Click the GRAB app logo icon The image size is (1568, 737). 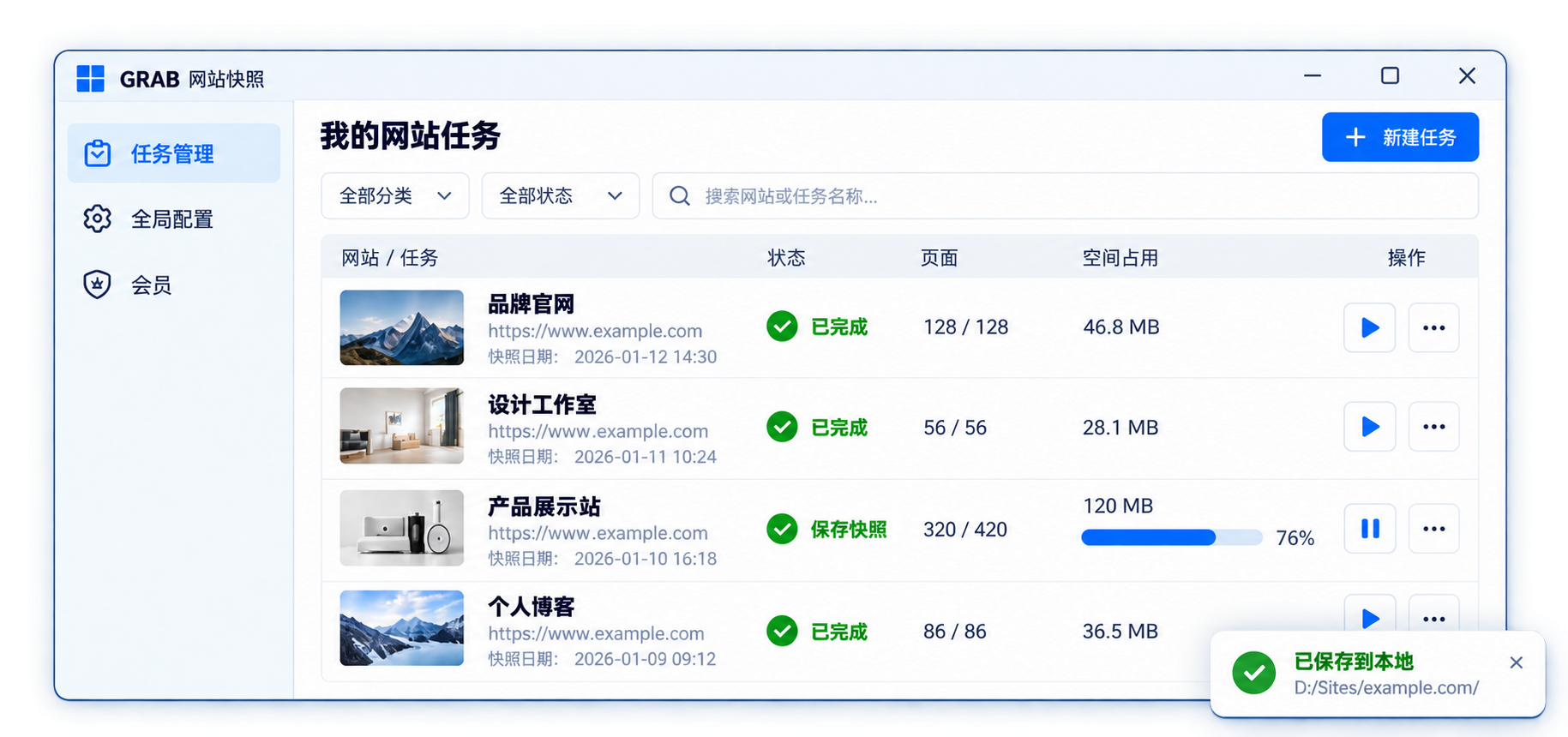tap(90, 79)
